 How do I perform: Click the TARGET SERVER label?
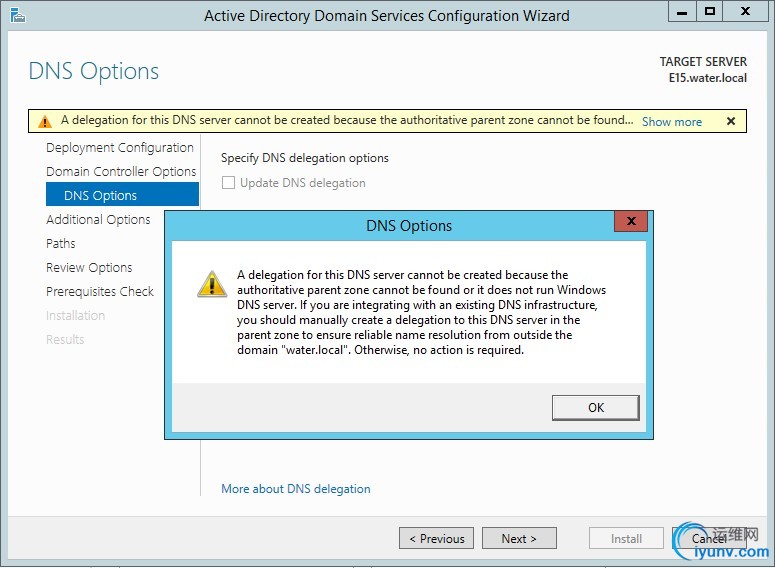(x=703, y=62)
